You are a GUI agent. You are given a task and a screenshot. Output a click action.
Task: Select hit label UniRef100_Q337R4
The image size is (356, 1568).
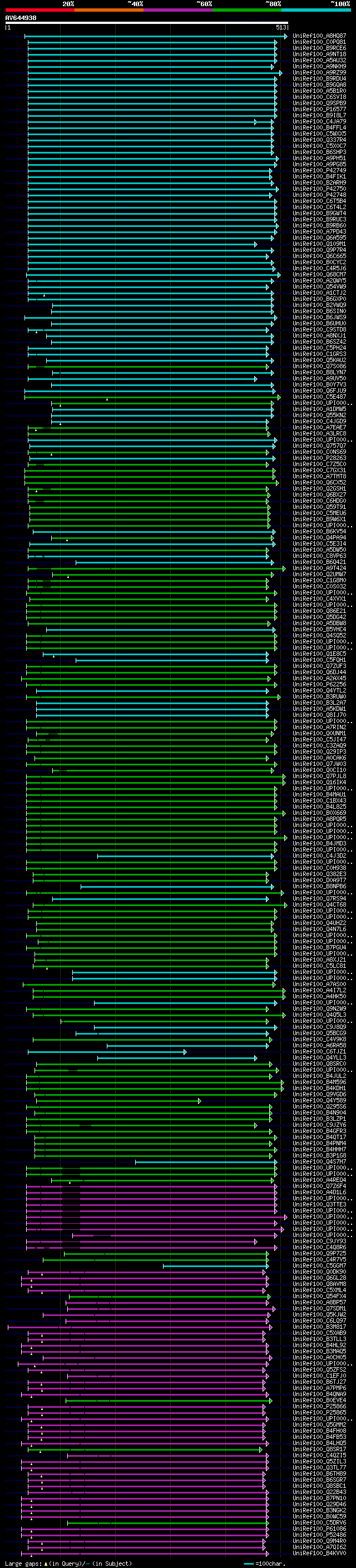[x=319, y=140]
